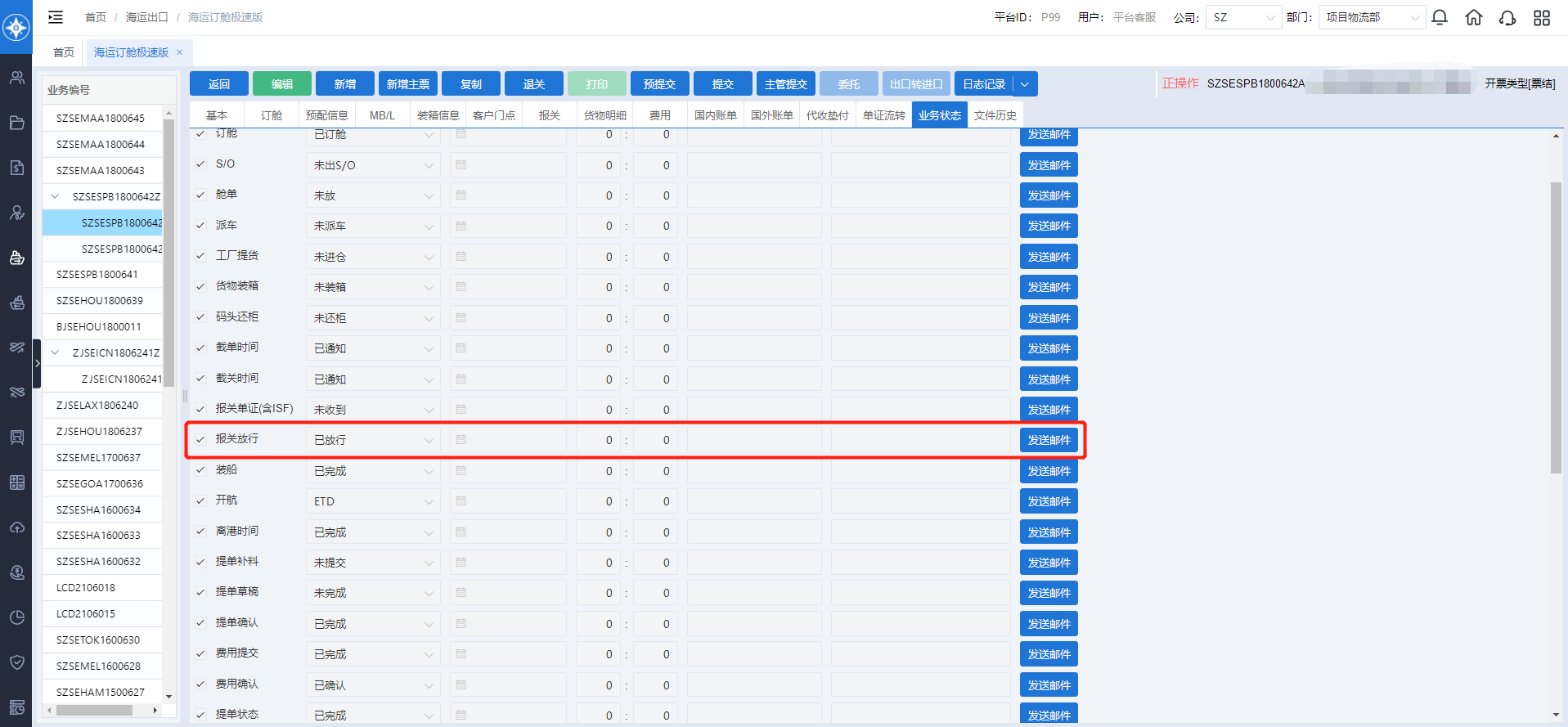Click the notification bell icon
1568x727 pixels.
[1440, 17]
